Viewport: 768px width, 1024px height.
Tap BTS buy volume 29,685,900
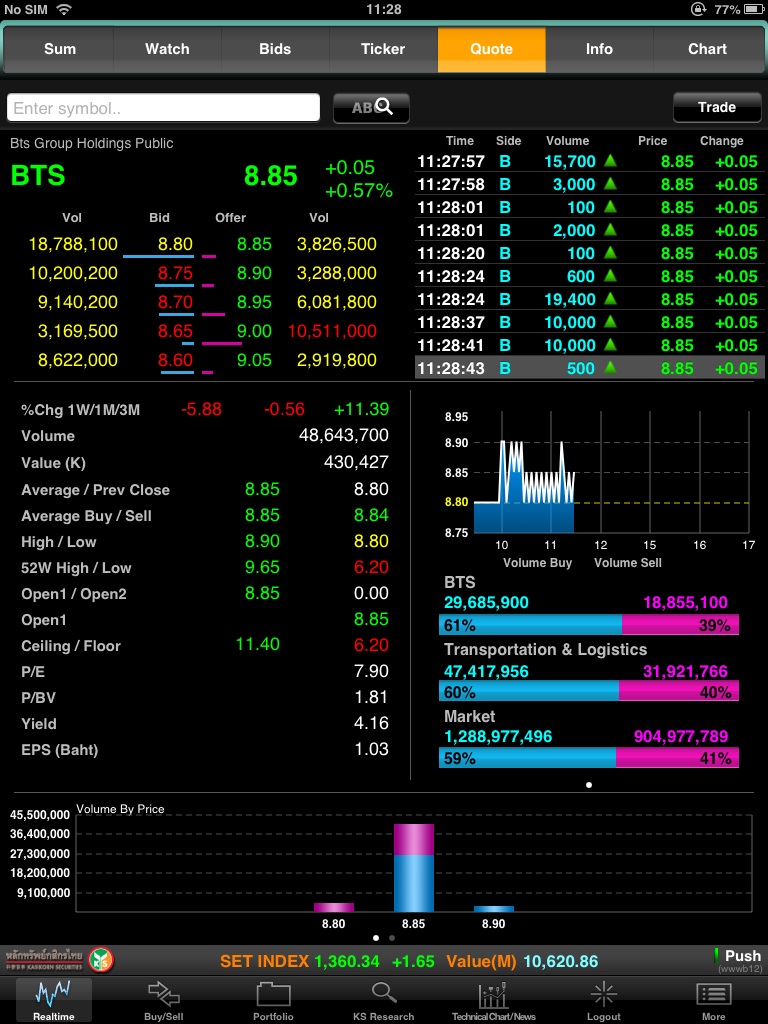[487, 602]
